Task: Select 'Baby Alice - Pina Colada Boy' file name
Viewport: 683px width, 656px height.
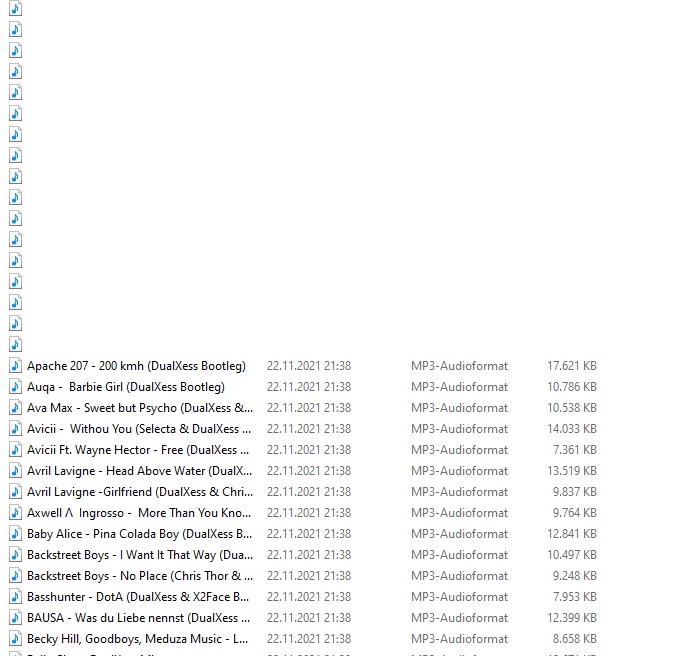Action: [x=139, y=534]
